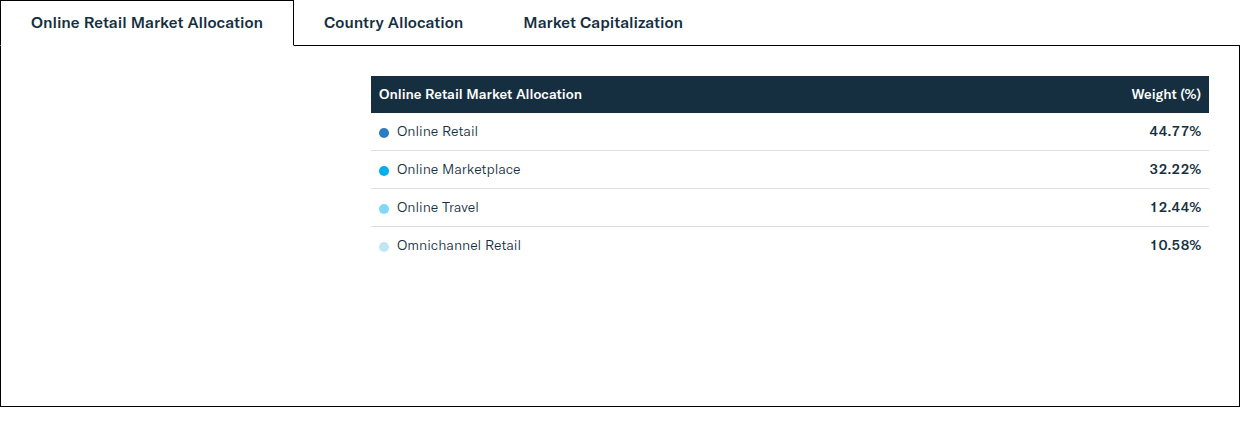1240x424 pixels.
Task: Select the Online Retail row label
Action: click(x=437, y=131)
